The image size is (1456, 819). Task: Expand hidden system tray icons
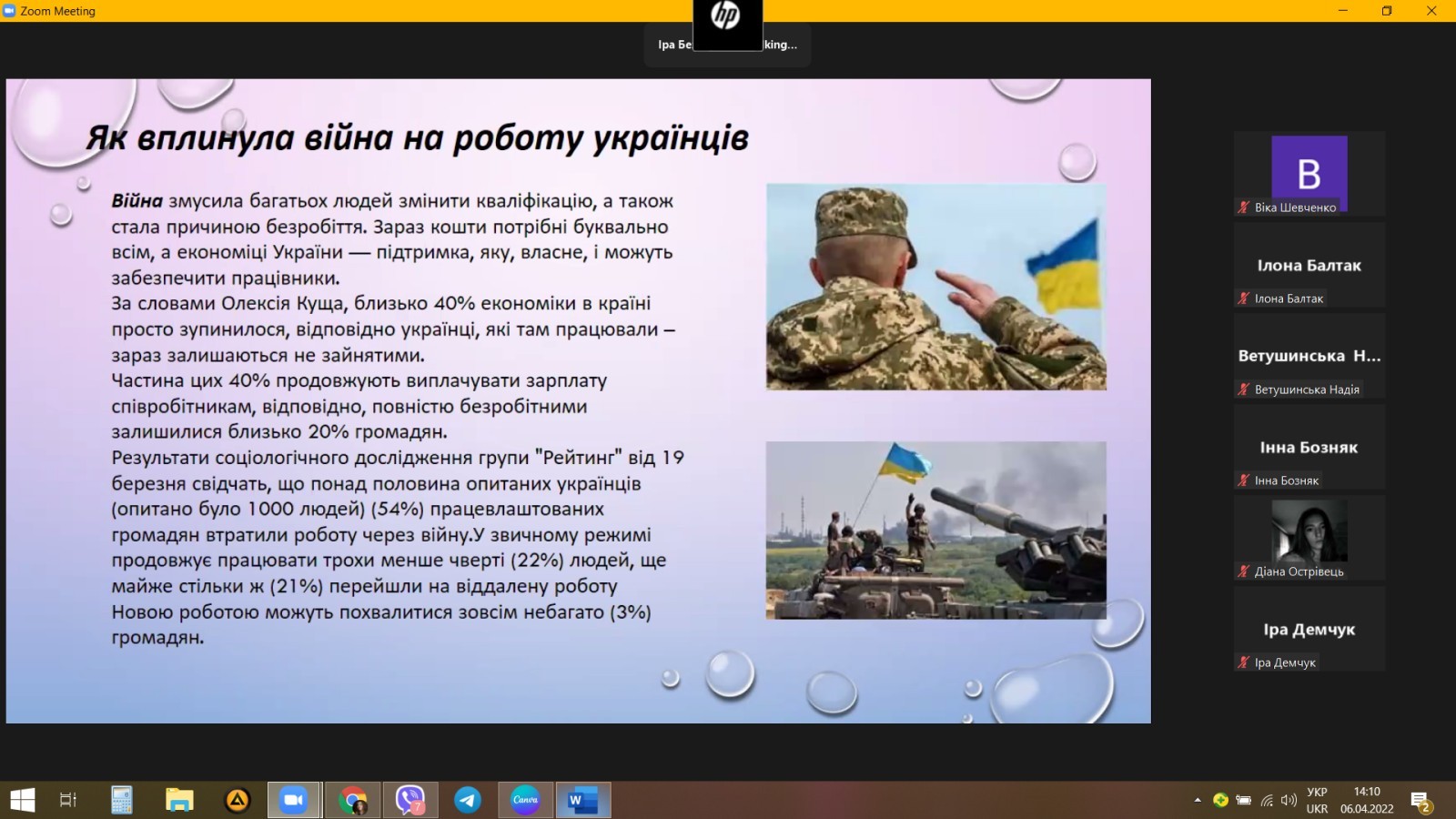1198,800
